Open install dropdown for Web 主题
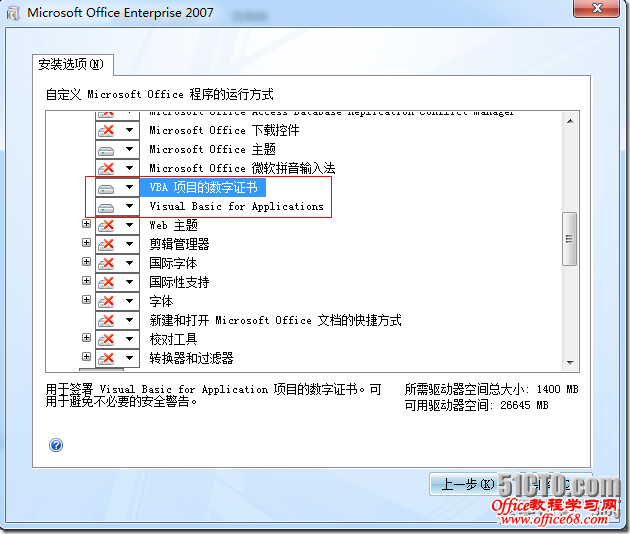 tap(129, 225)
